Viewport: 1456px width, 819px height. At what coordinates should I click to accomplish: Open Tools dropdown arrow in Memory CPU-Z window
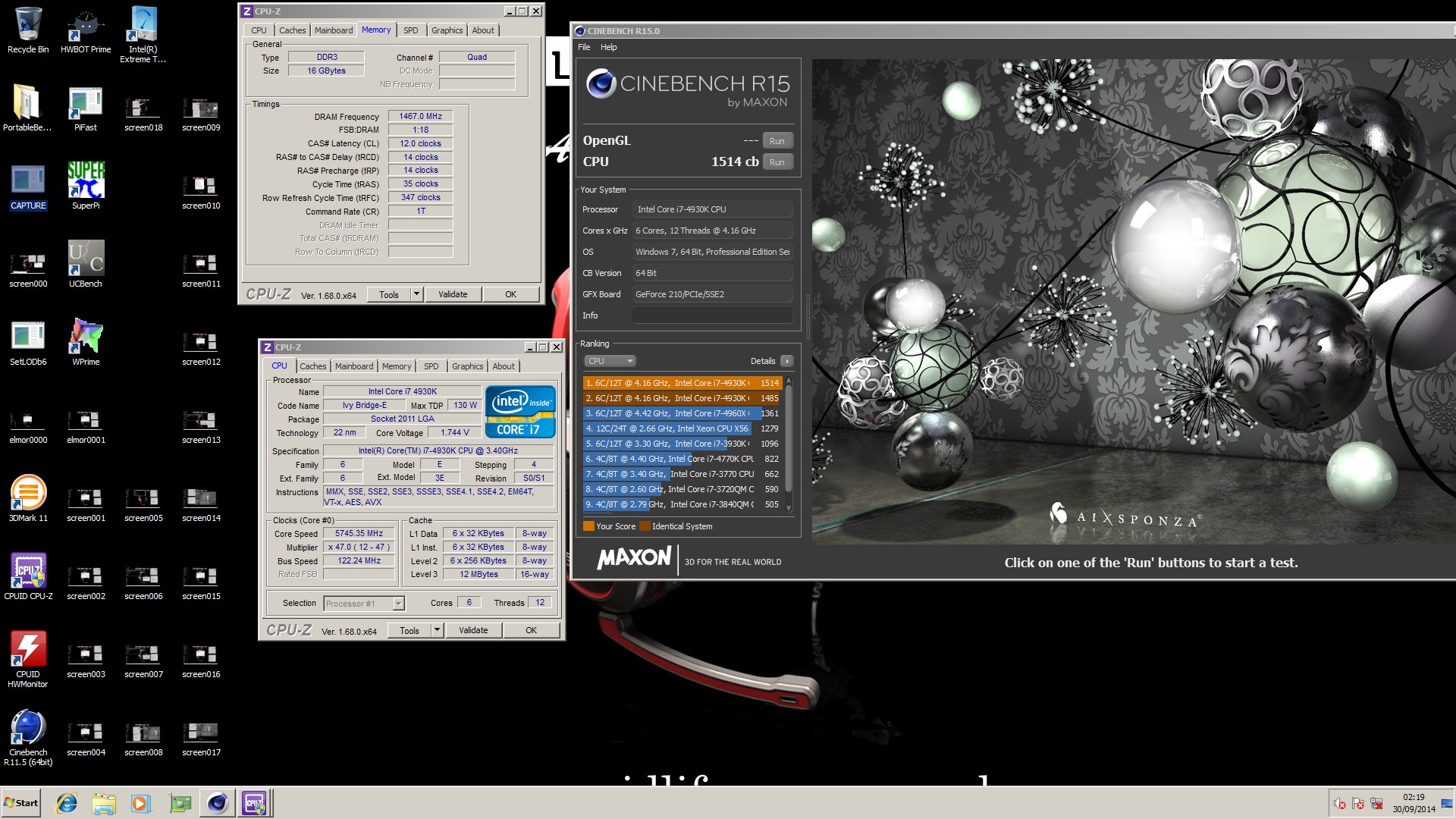[416, 294]
